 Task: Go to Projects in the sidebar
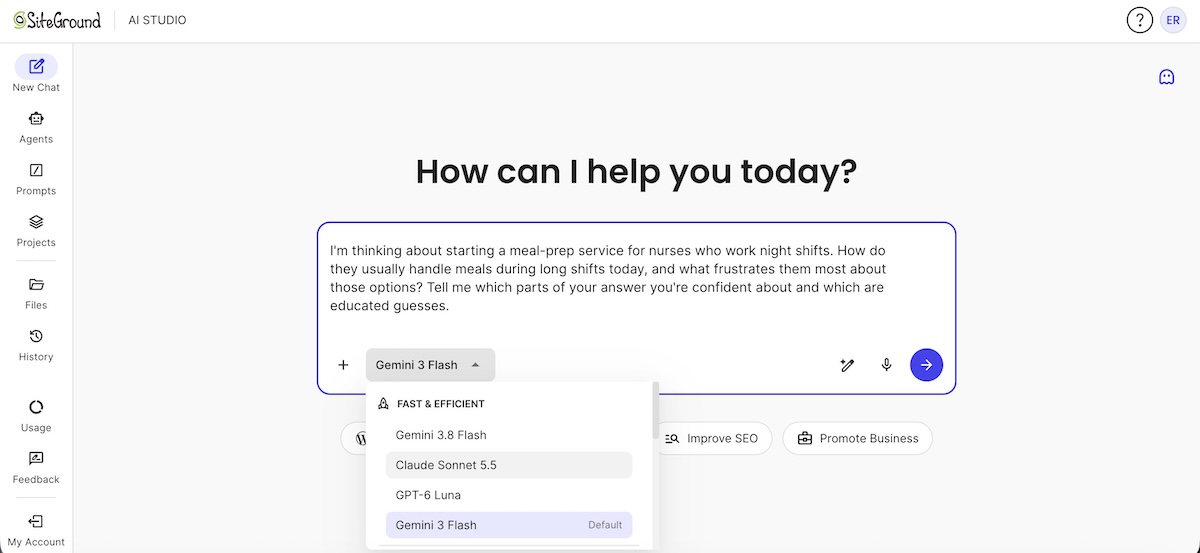pyautogui.click(x=36, y=231)
